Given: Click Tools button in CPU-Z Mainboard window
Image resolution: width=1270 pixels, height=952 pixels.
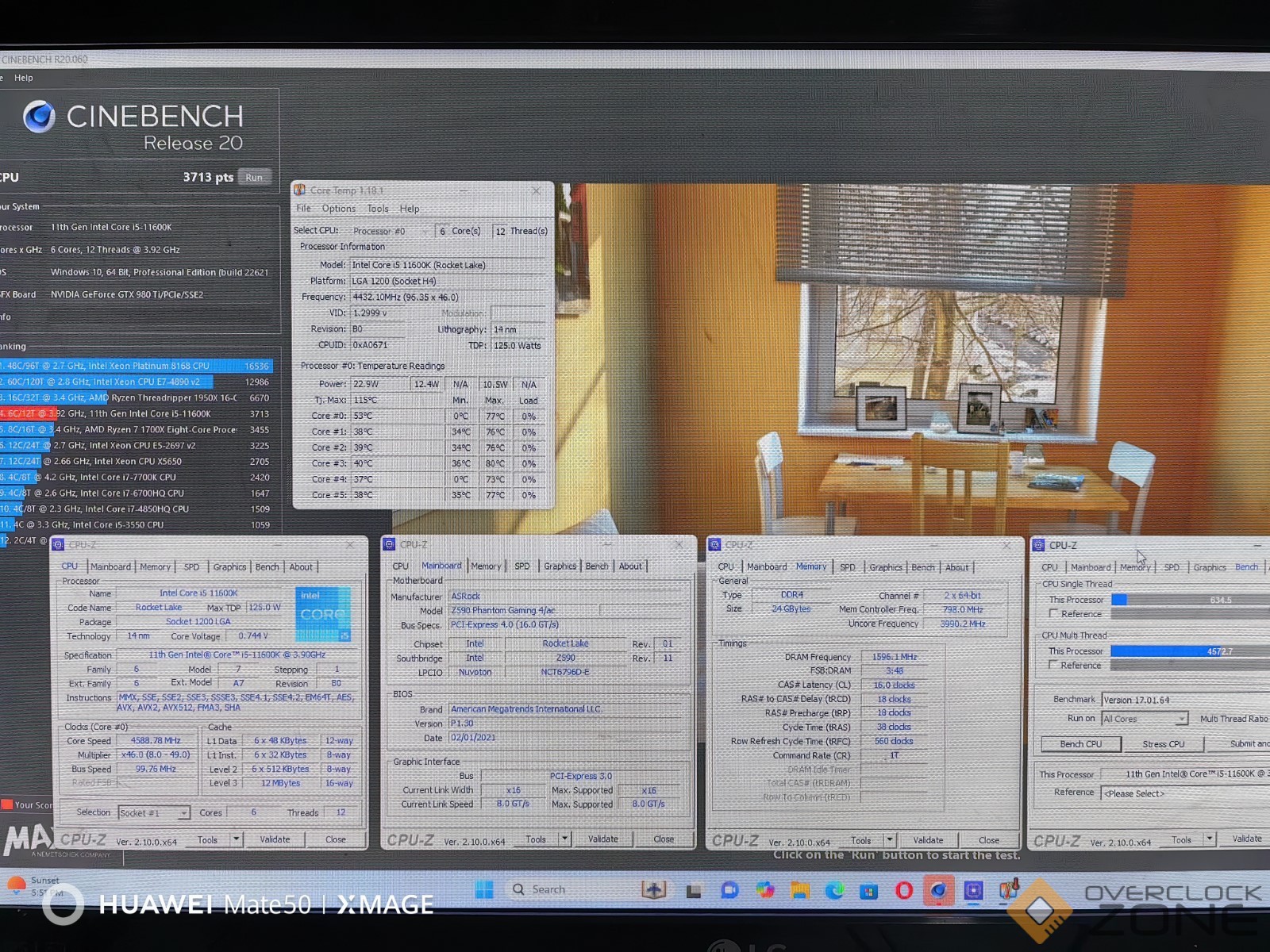Looking at the screenshot, I should 536,839.
